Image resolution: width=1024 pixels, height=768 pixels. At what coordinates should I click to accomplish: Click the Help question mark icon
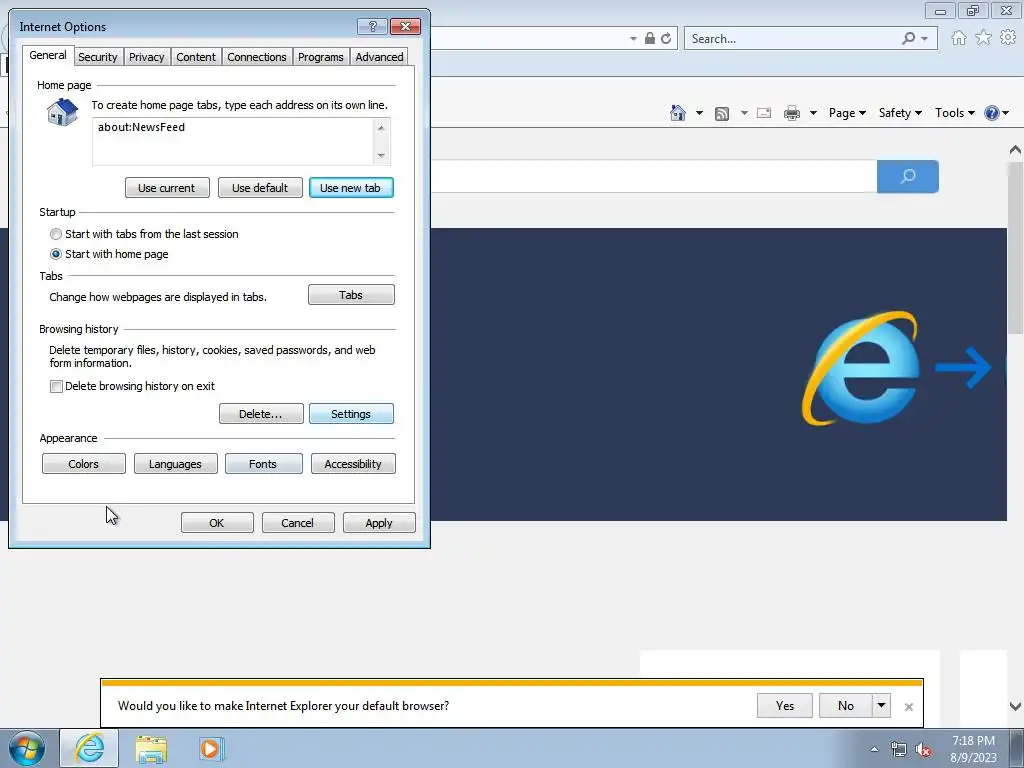click(x=991, y=113)
